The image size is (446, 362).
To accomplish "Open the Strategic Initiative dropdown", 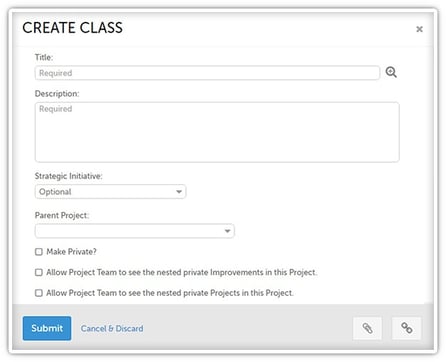I will (110, 192).
